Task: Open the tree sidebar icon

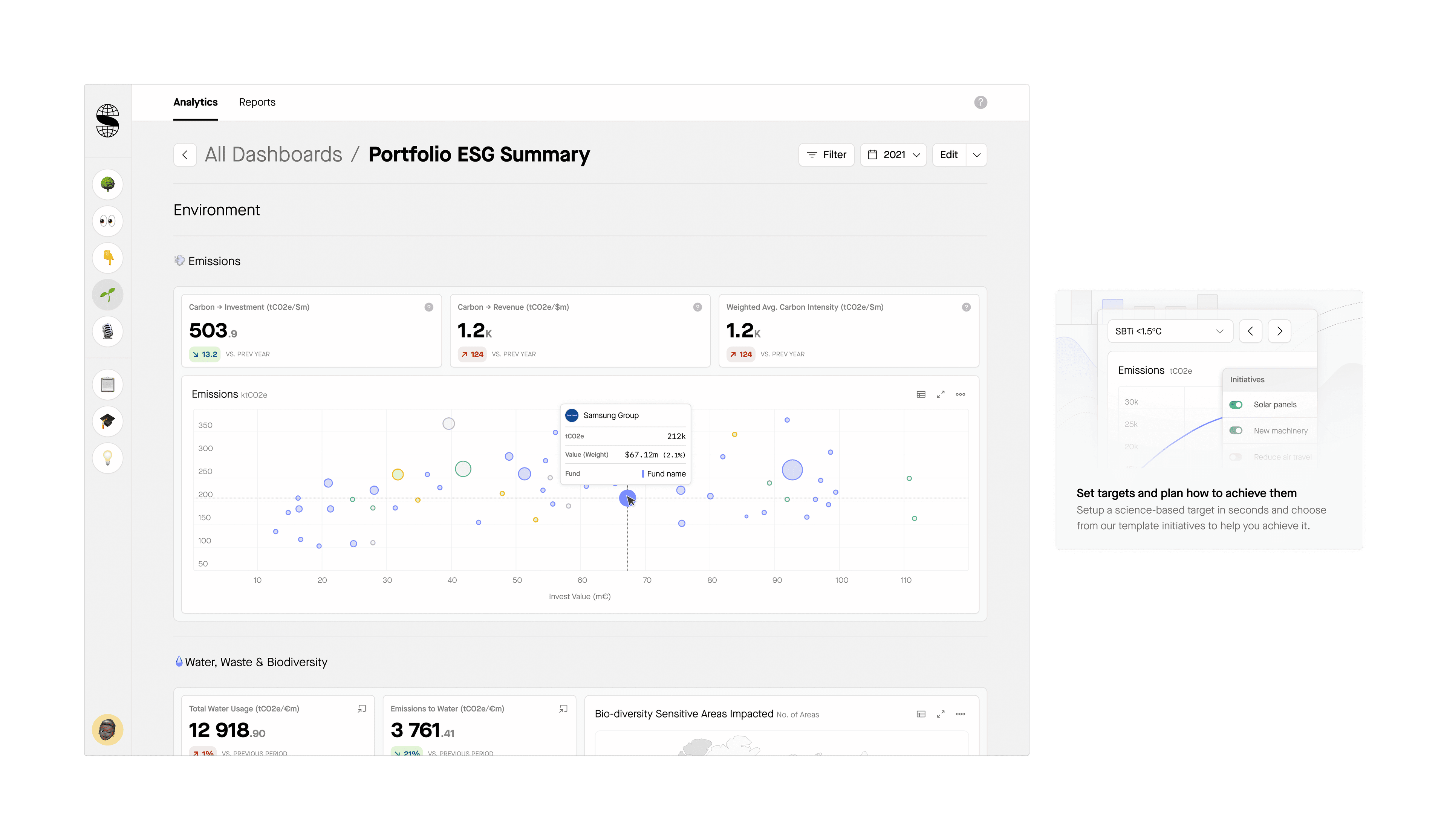Action: (107, 184)
